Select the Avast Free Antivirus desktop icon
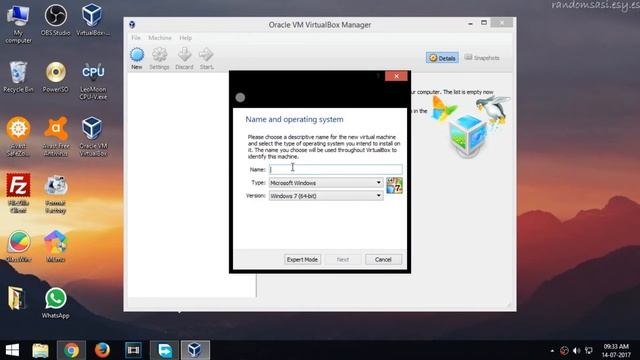The height and width of the screenshot is (360, 640). coord(56,137)
